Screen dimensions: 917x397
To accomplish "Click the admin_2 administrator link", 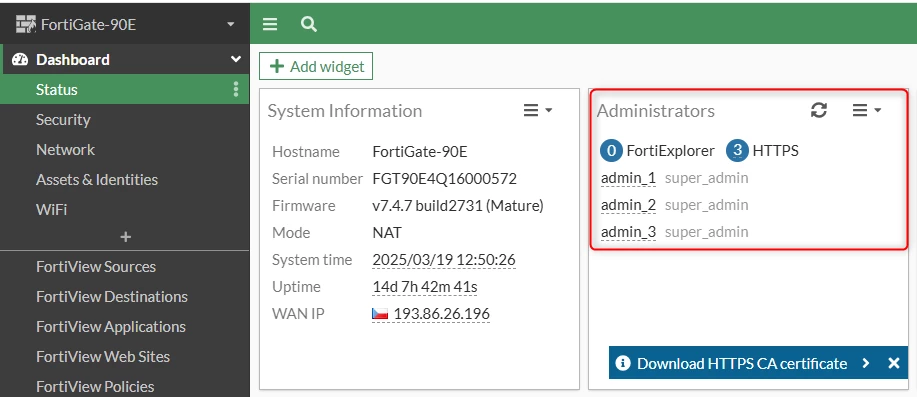I will (628, 205).
